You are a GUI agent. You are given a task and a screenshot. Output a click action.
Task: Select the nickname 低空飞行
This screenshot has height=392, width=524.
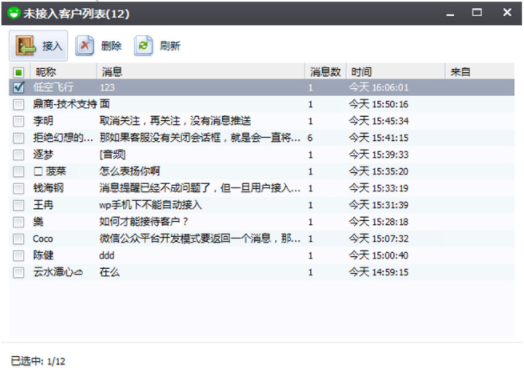(53, 88)
